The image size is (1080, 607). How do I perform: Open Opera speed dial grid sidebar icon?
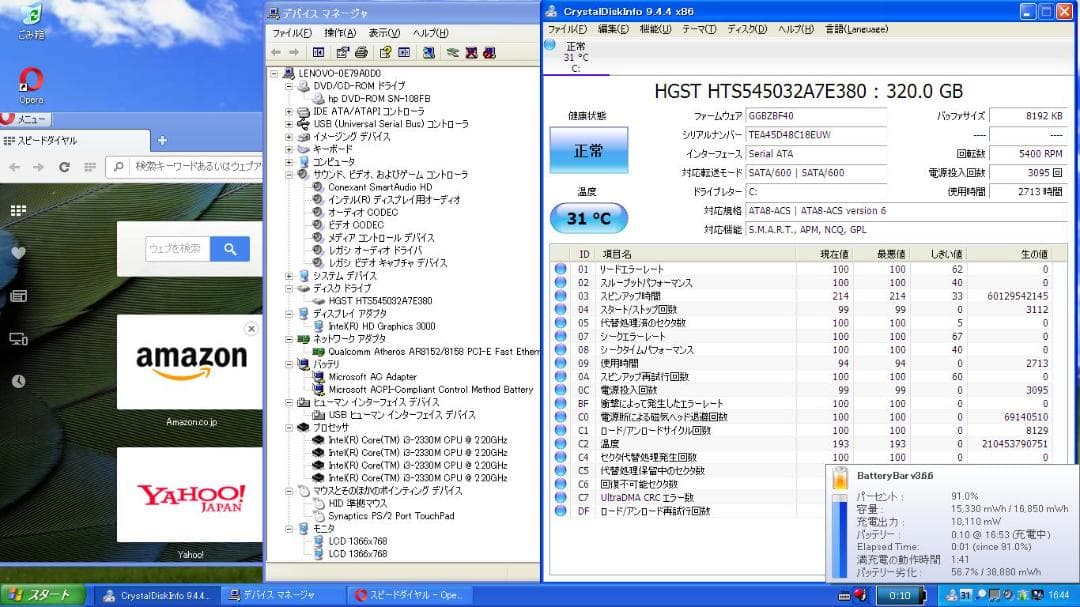19,210
